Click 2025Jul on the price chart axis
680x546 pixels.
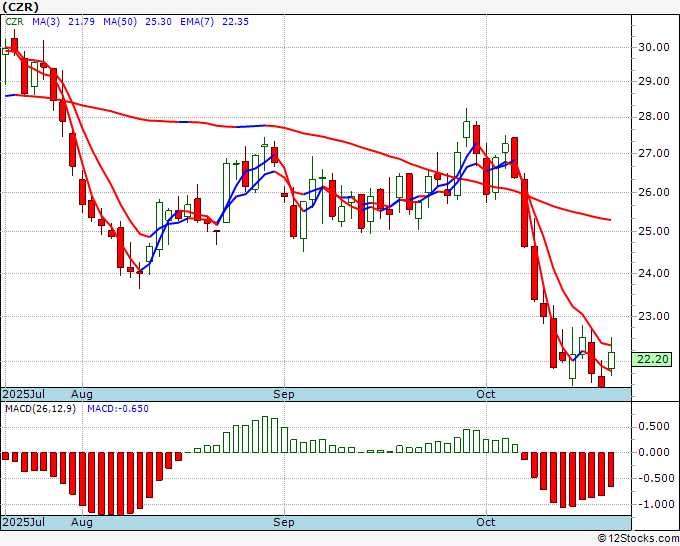point(24,394)
